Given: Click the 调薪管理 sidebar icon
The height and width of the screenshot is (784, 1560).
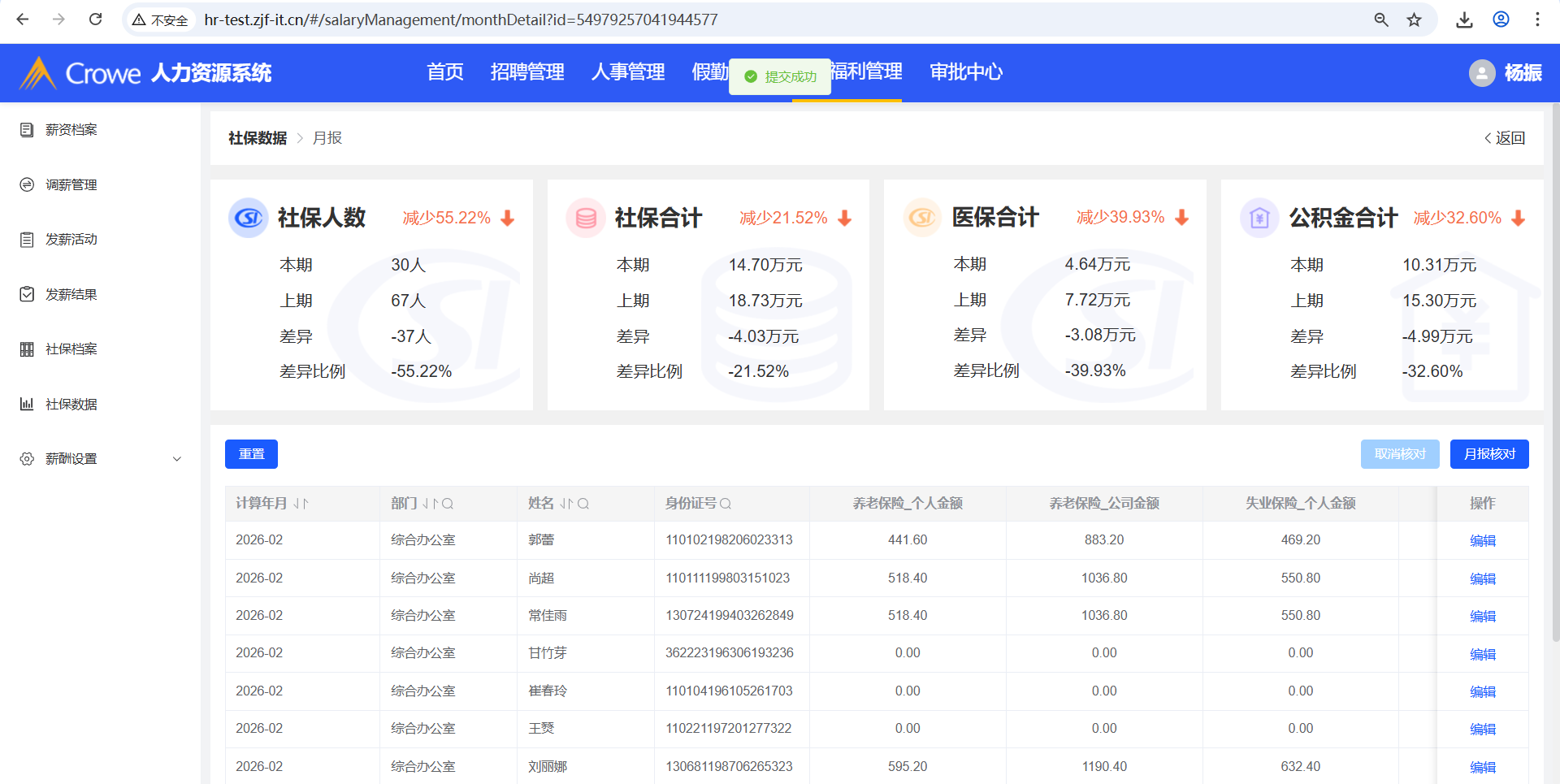Looking at the screenshot, I should (27, 185).
